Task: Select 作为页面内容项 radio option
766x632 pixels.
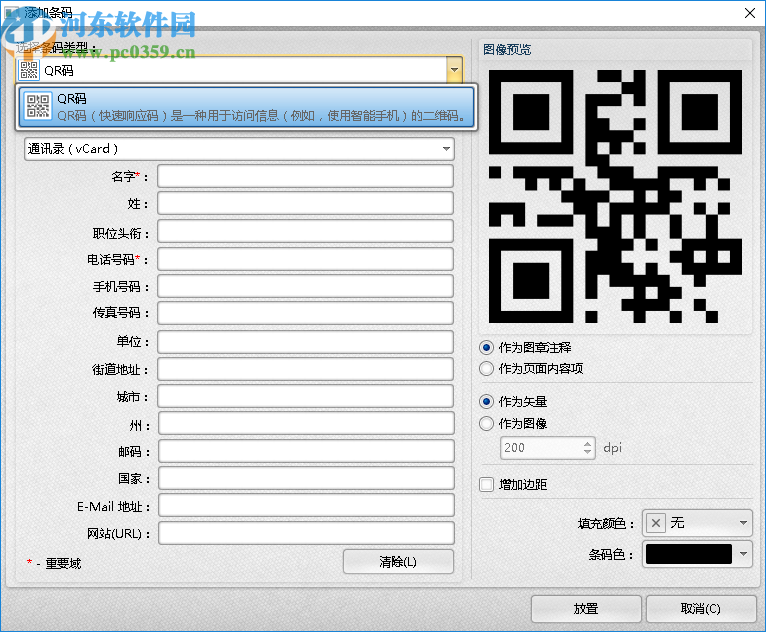Action: (x=487, y=368)
